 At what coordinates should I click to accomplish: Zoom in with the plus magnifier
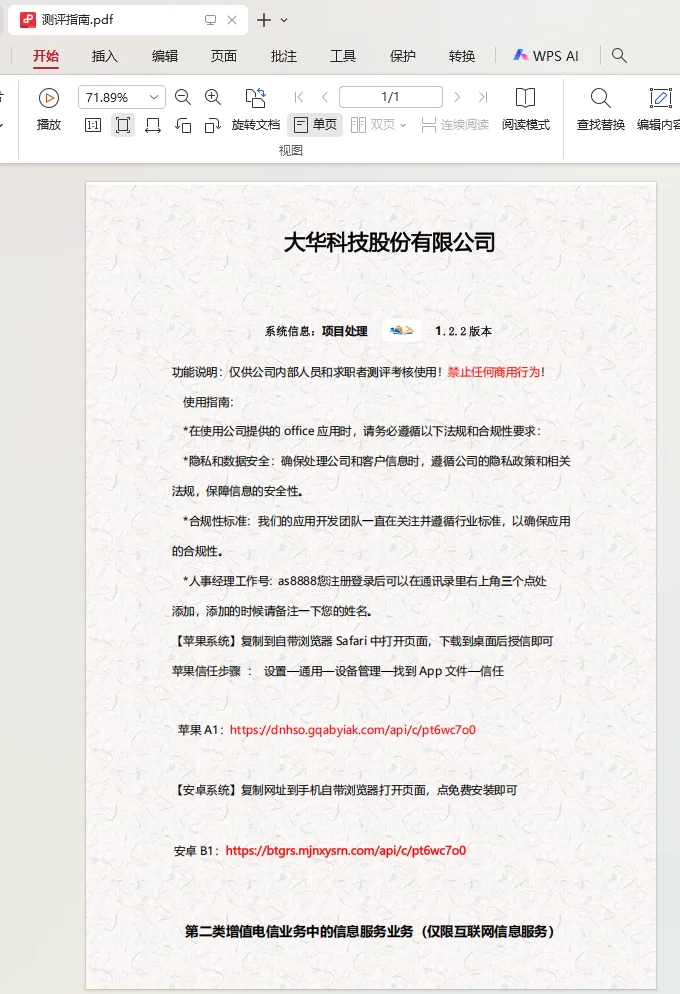click(x=213, y=97)
